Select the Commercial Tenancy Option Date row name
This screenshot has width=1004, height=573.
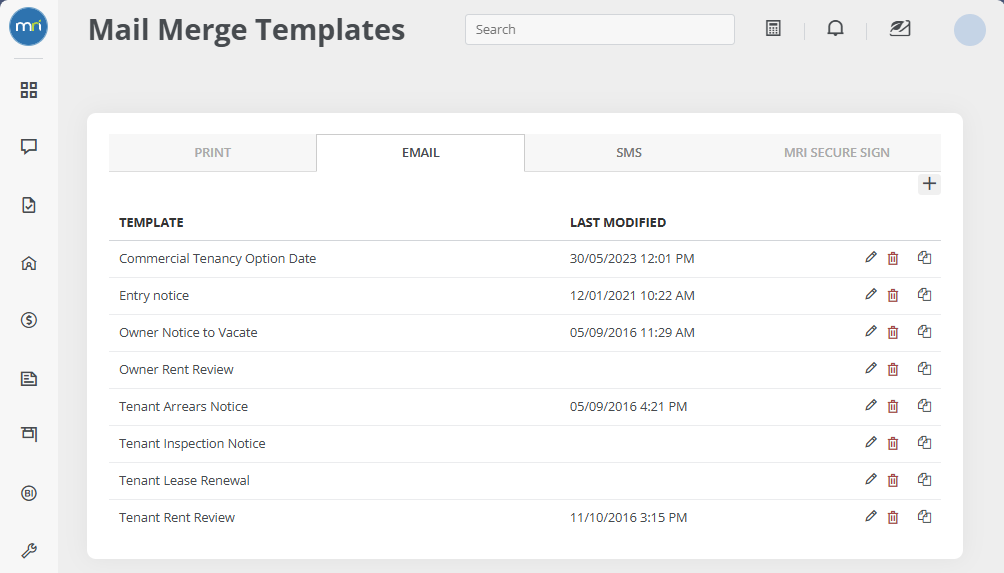tap(218, 259)
